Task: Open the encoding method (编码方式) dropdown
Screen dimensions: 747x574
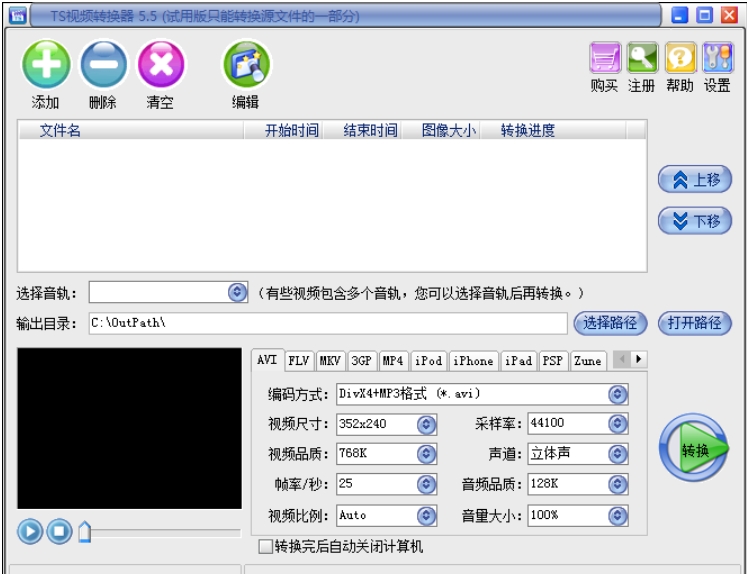Action: pos(617,394)
